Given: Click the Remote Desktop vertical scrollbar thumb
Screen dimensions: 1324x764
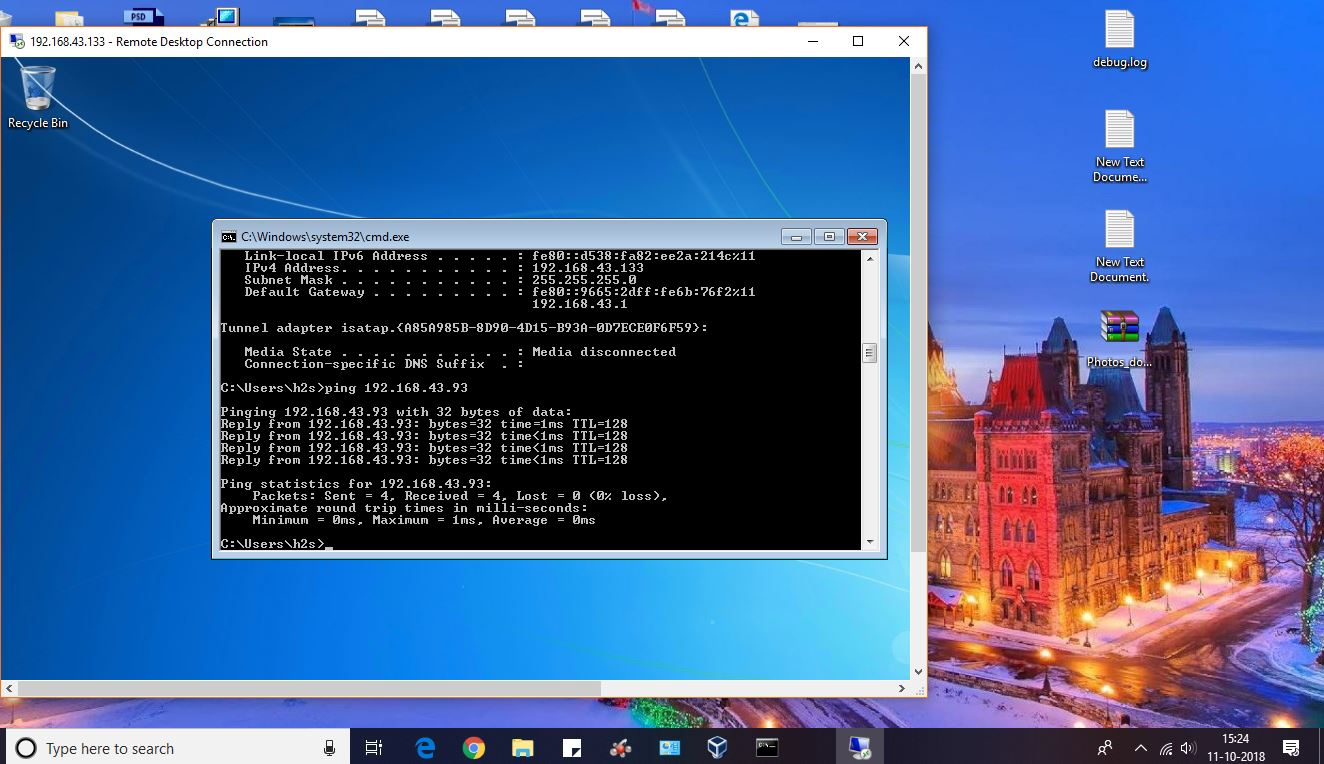Looking at the screenshot, I should 918,314.
